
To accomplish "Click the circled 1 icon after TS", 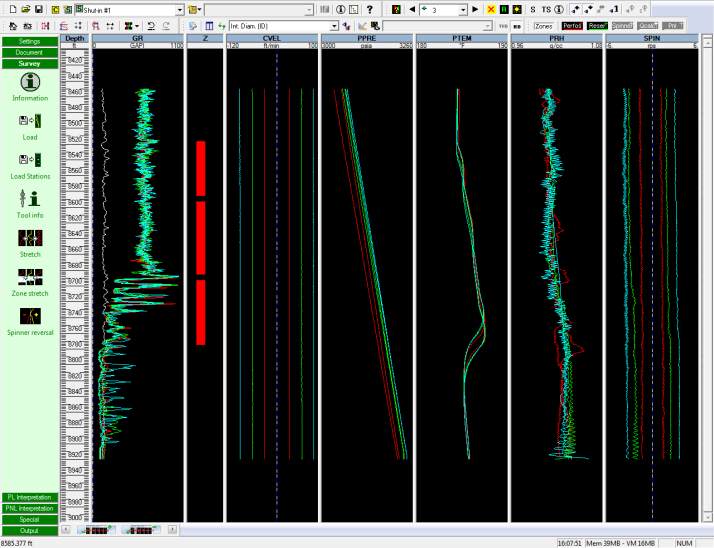I will click(x=559, y=9).
